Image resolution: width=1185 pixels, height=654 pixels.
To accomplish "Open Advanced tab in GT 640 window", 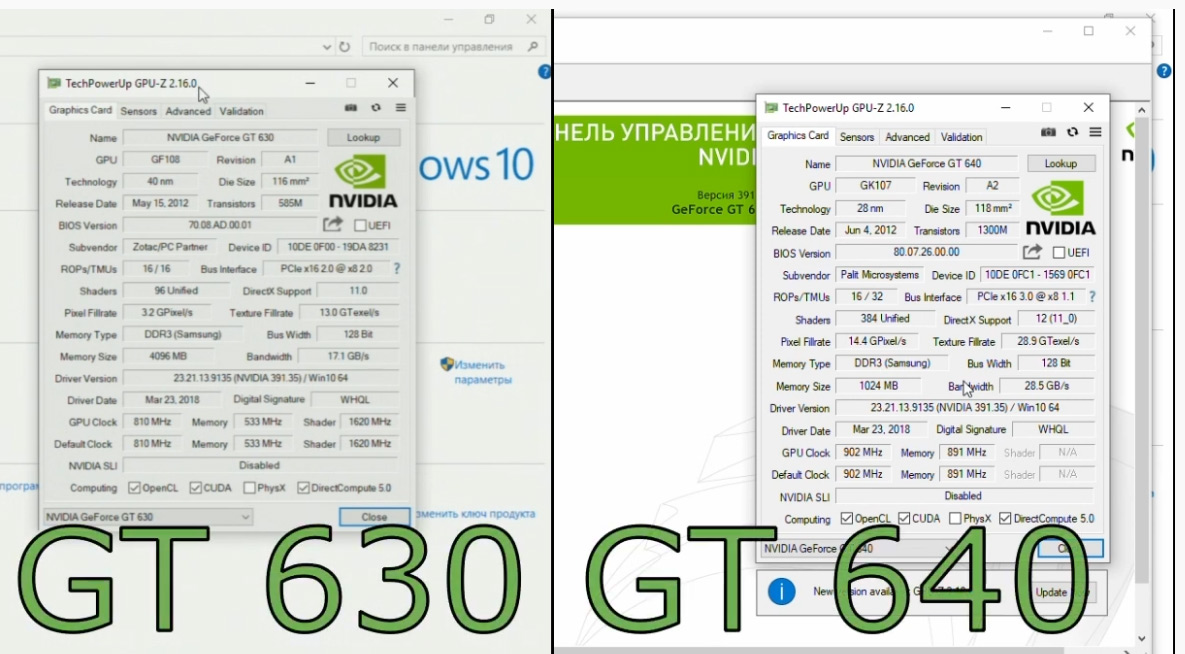I will pos(907,137).
